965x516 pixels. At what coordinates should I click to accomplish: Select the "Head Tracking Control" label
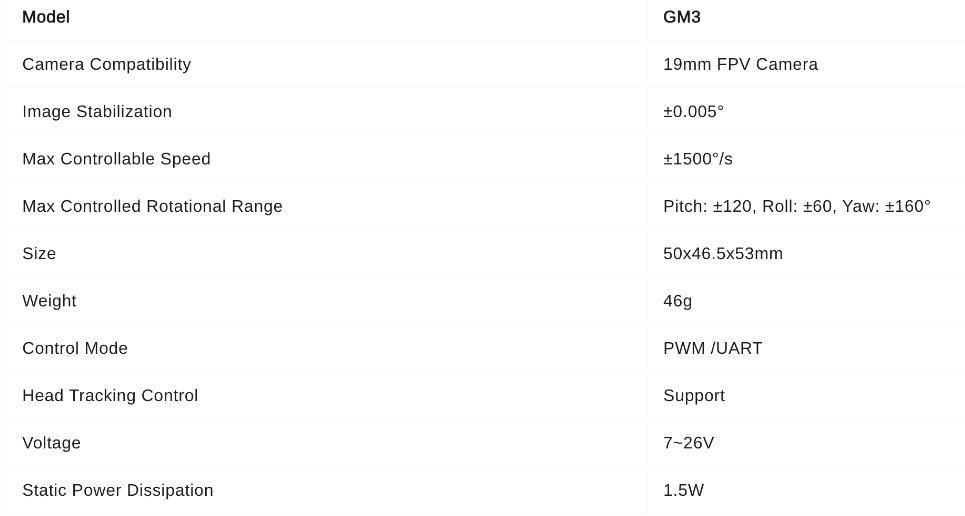pos(110,395)
